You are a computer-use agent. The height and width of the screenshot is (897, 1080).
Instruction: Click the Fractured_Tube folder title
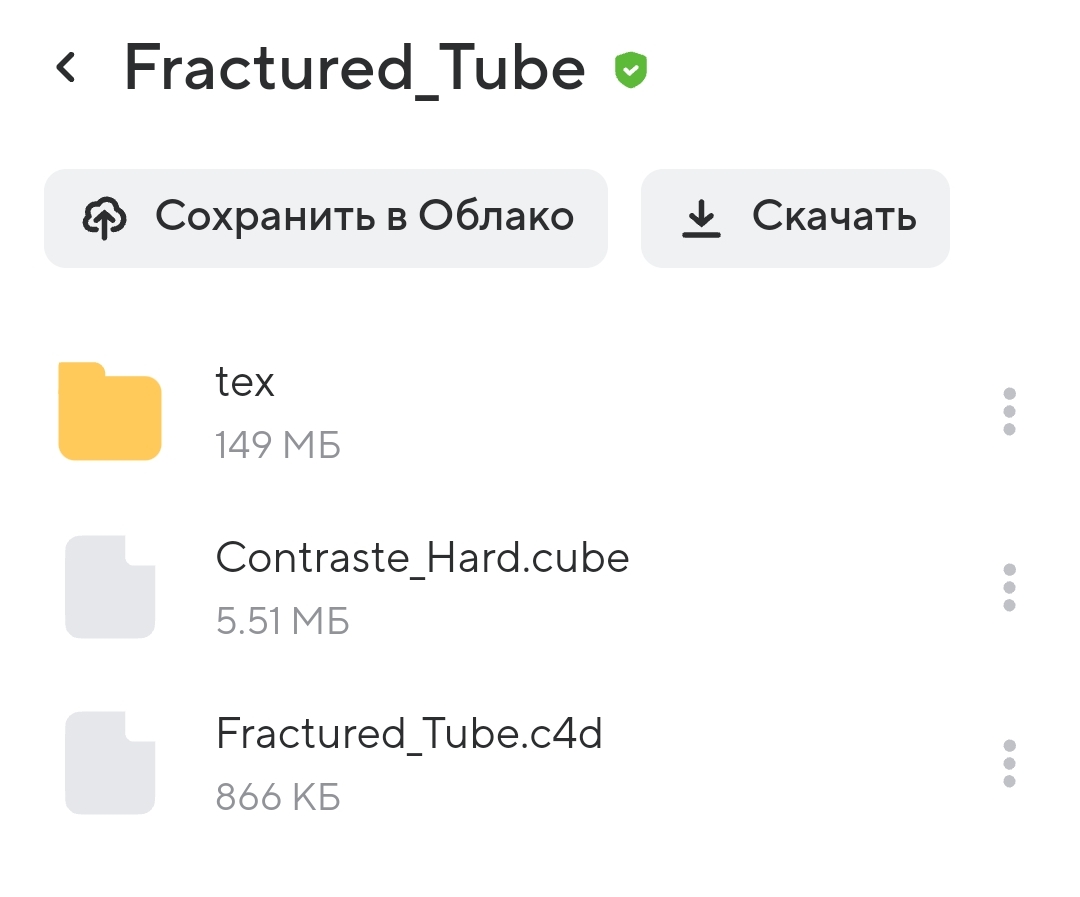355,68
